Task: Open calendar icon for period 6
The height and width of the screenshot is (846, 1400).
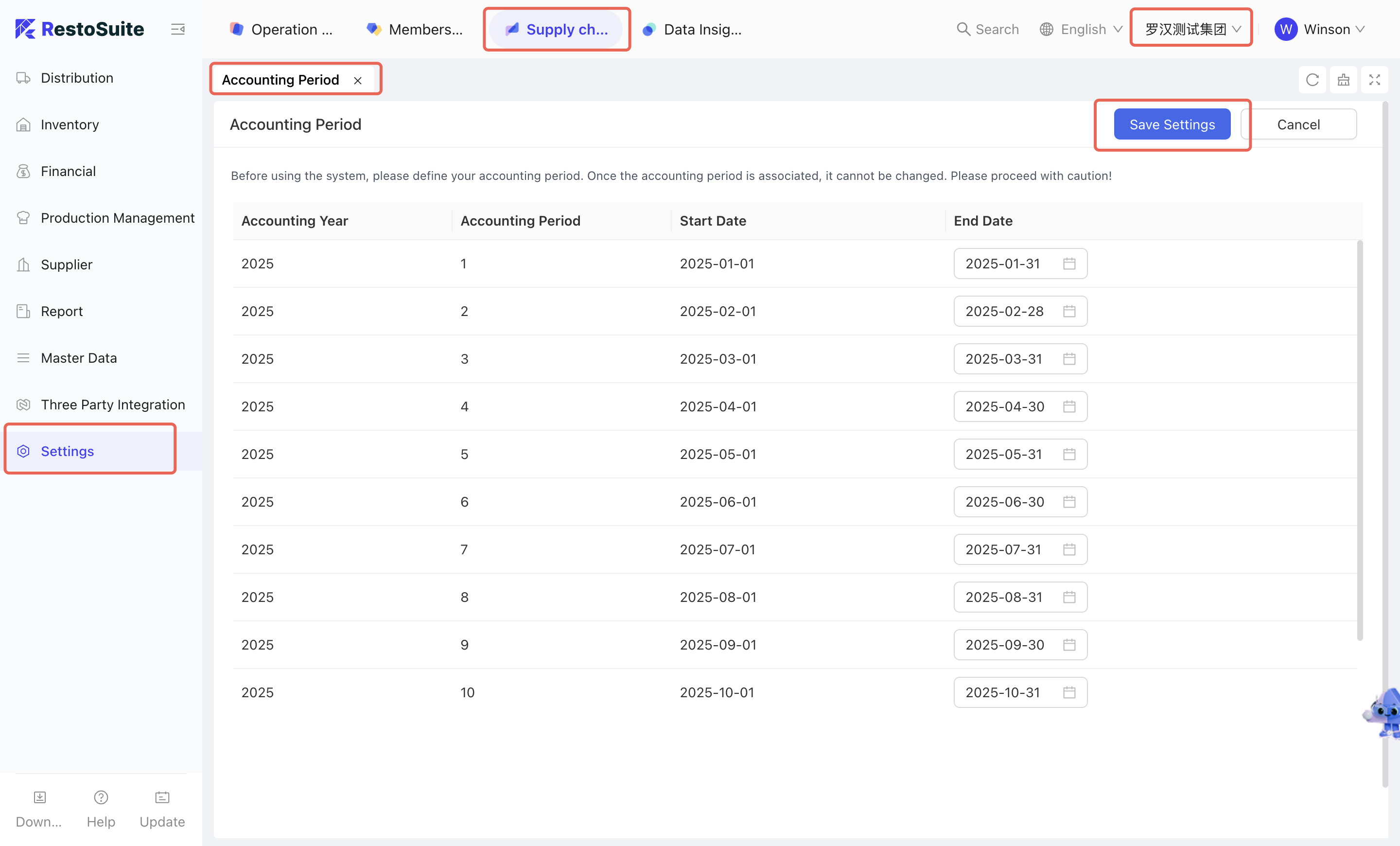Action: pos(1069,502)
